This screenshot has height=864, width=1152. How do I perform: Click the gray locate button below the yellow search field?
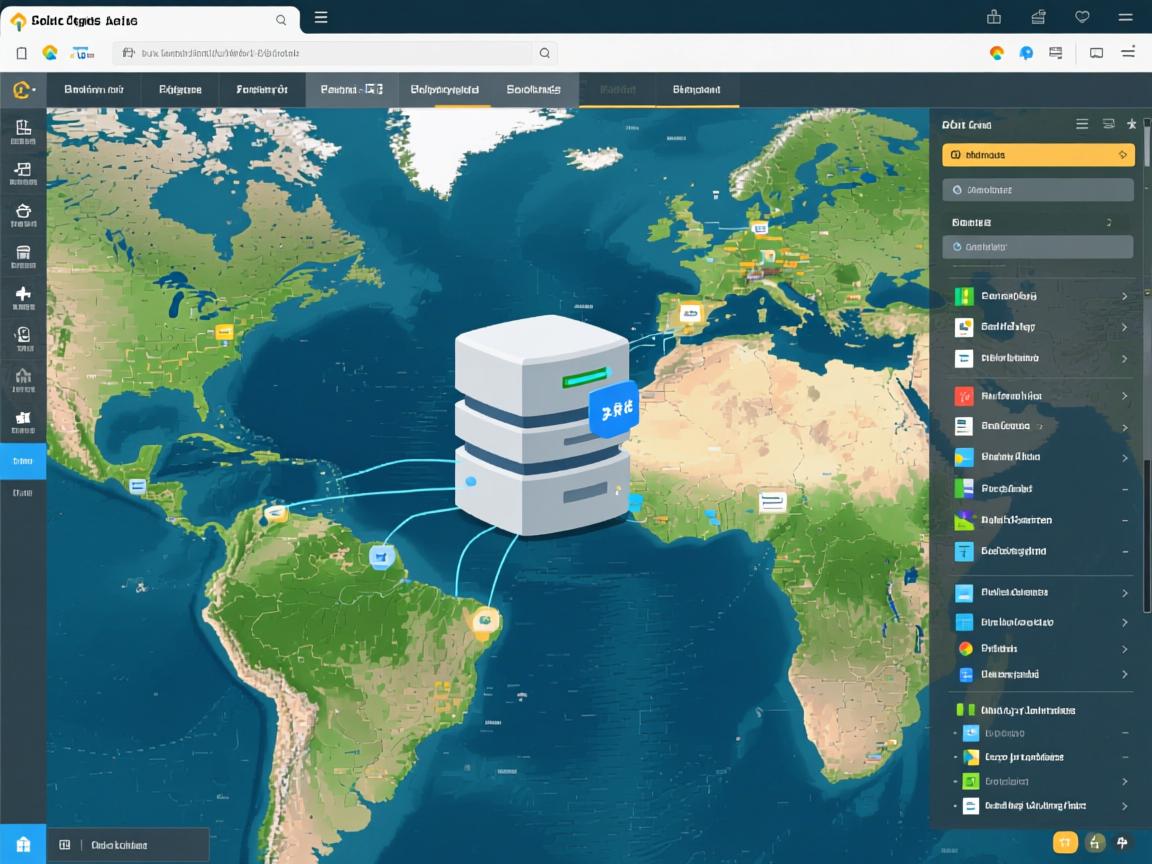click(x=1037, y=189)
